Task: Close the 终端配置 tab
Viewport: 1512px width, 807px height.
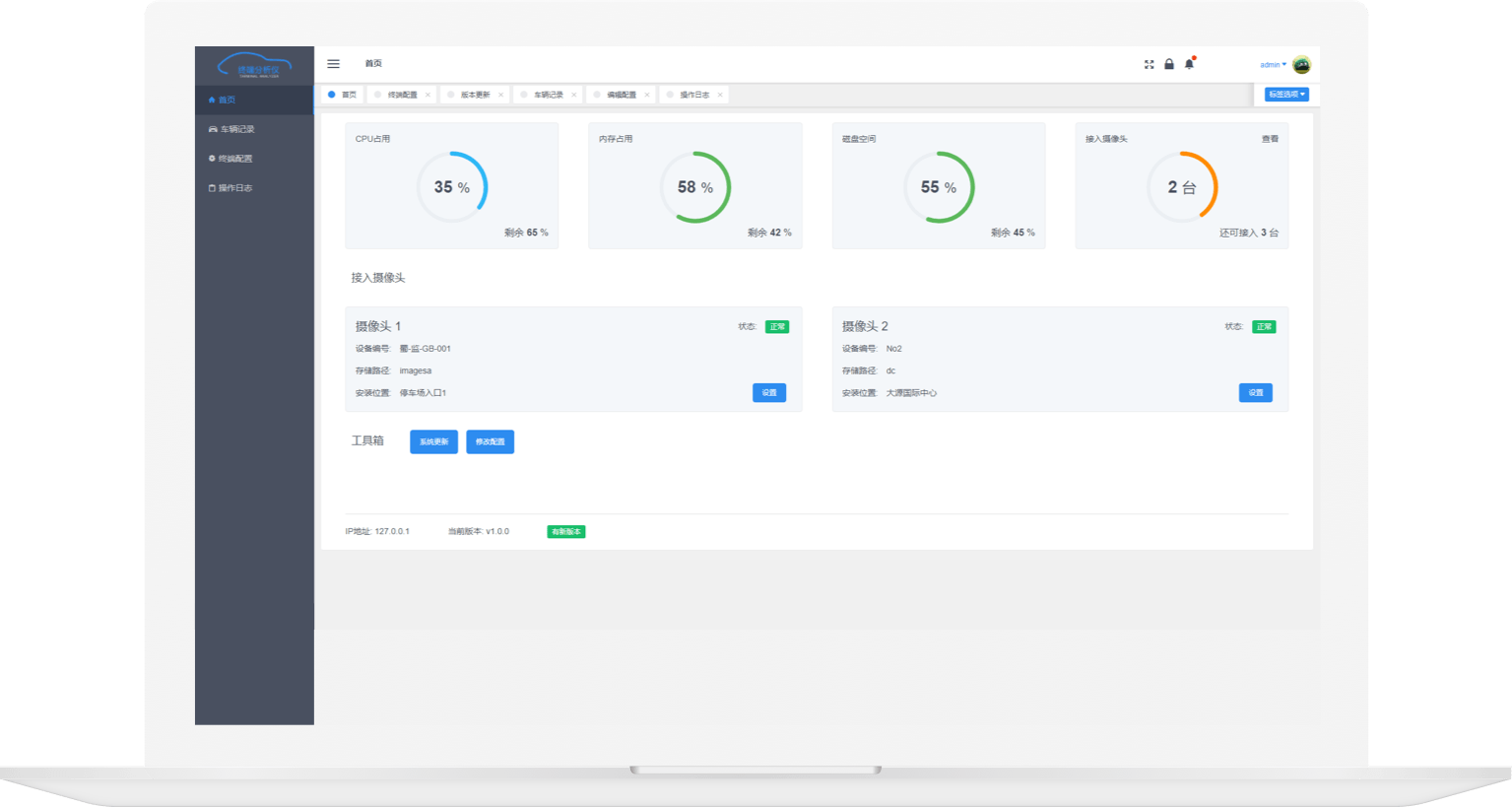Action: pos(427,96)
